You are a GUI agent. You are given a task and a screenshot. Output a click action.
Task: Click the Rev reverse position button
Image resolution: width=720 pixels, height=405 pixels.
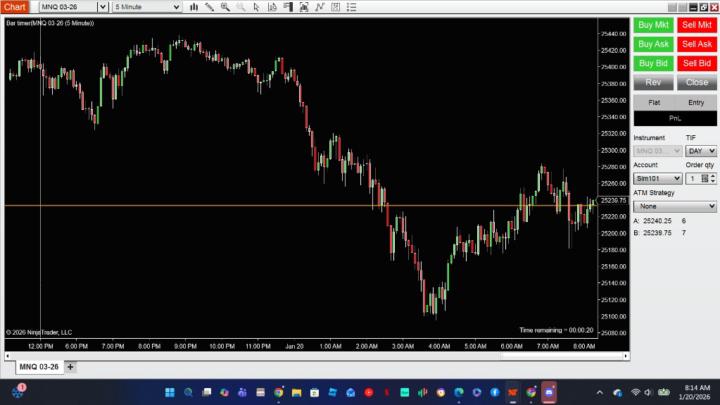(653, 82)
